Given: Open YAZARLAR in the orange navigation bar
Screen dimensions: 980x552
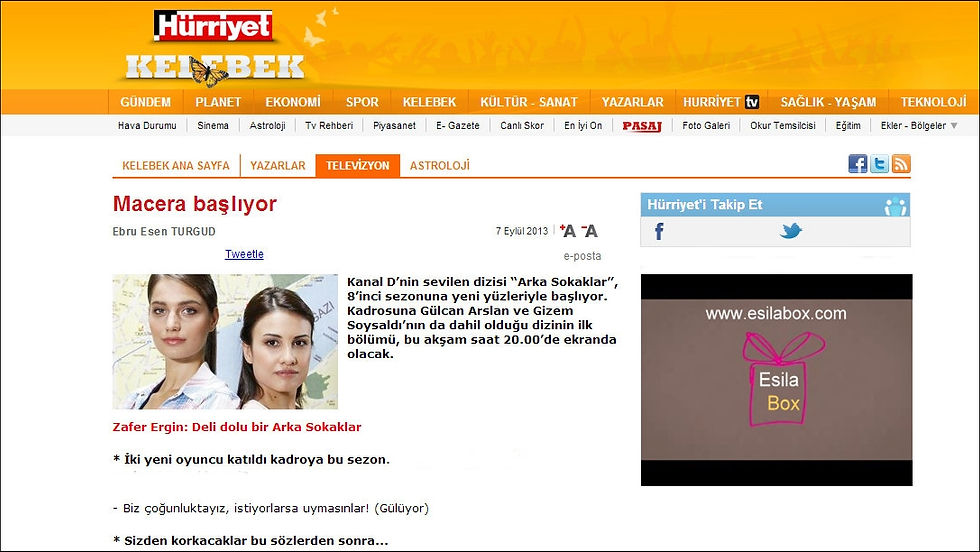Looking at the screenshot, I should pos(632,102).
